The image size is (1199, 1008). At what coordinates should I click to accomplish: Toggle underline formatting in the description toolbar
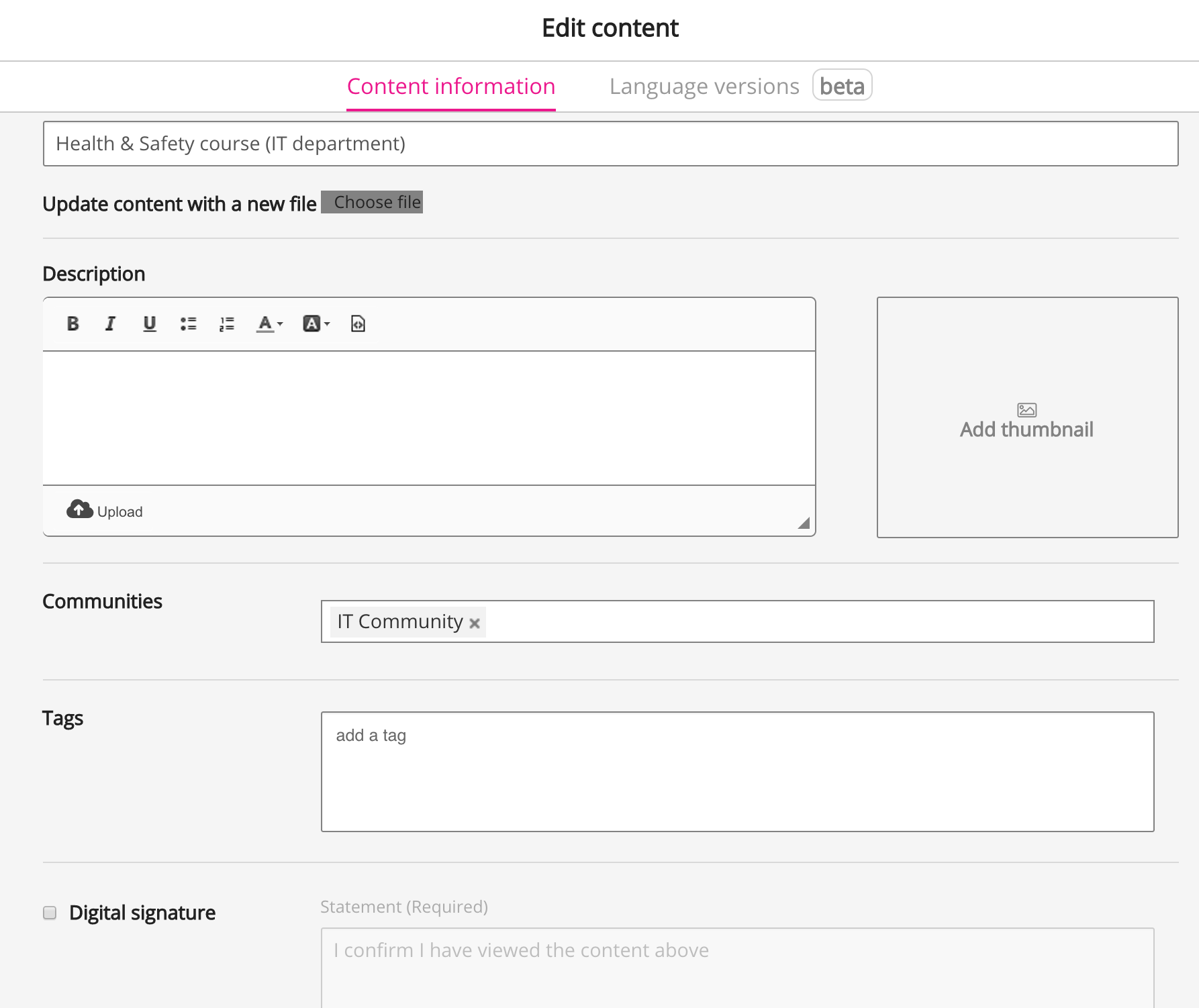pos(149,324)
